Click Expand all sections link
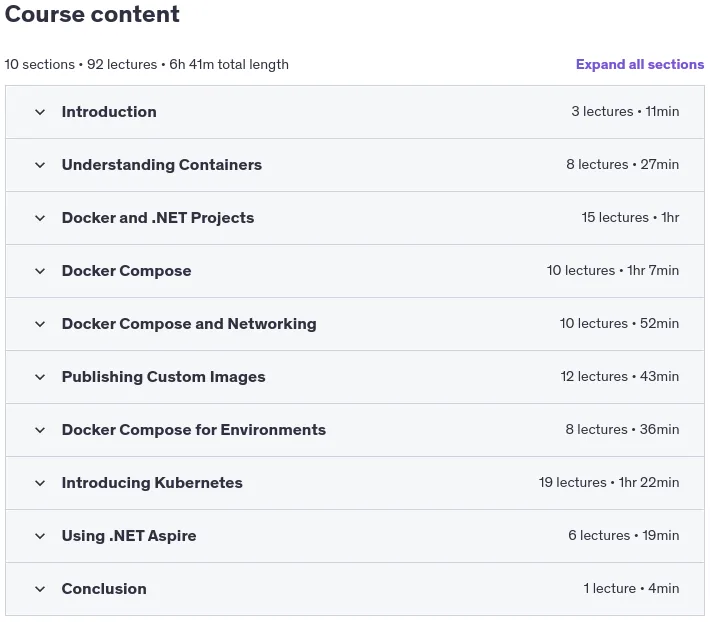 click(640, 64)
